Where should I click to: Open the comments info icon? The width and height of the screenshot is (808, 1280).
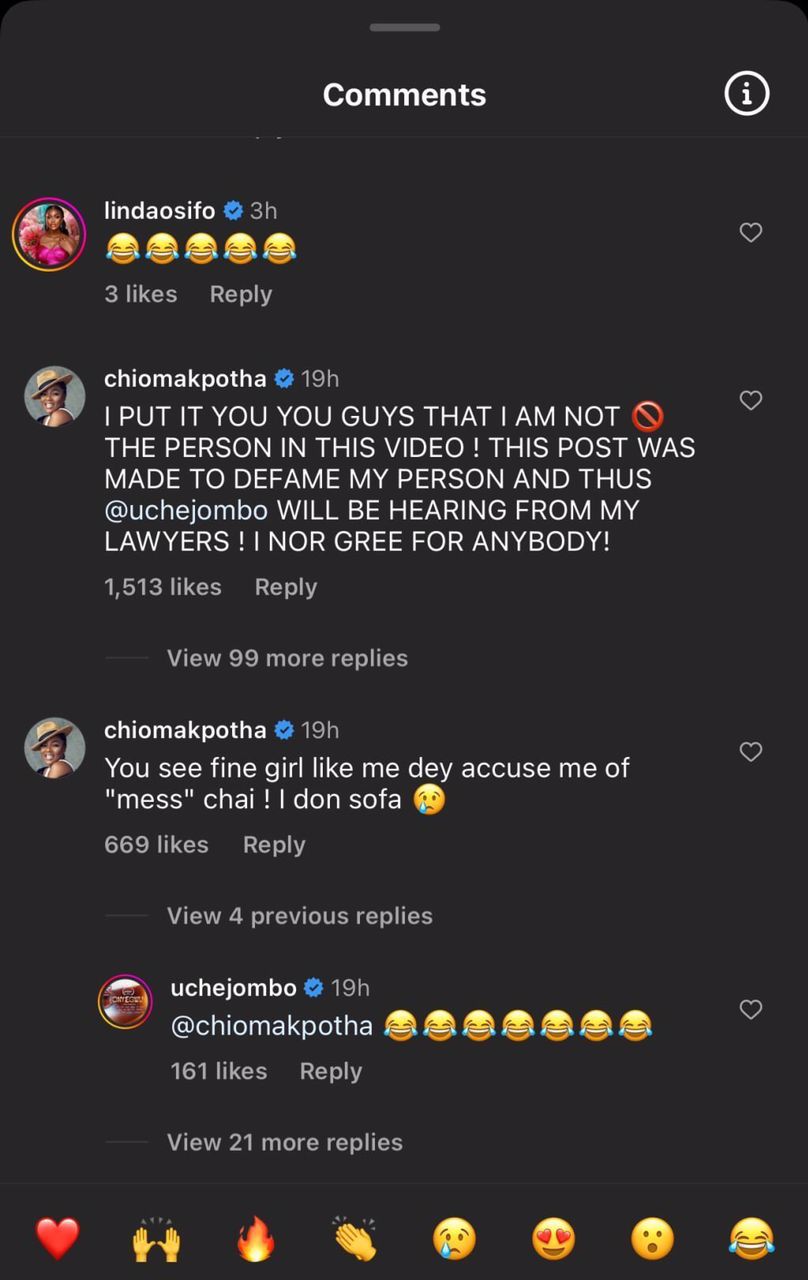[x=747, y=95]
